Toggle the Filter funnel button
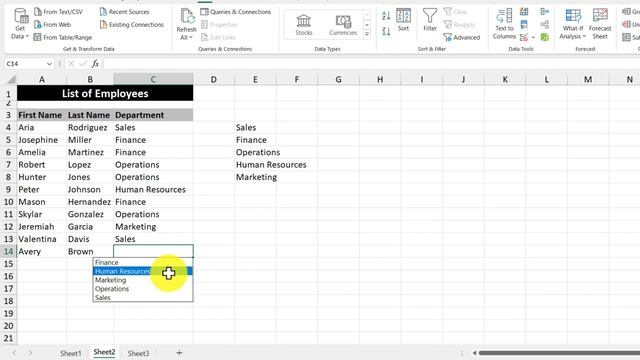Image resolution: width=640 pixels, height=360 pixels. click(x=430, y=20)
